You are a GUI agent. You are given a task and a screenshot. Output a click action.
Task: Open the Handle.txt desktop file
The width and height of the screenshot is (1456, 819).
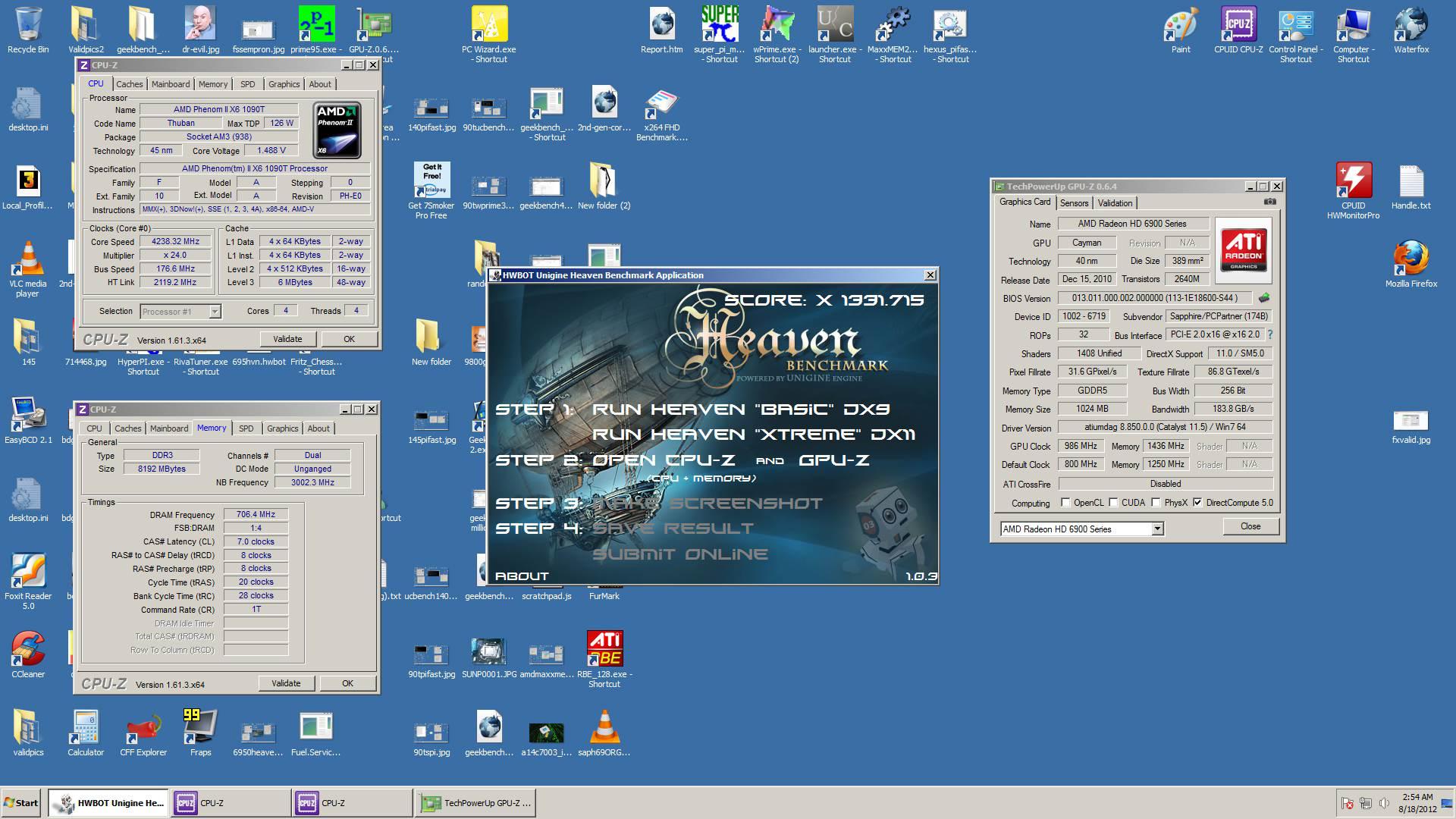[x=1410, y=187]
